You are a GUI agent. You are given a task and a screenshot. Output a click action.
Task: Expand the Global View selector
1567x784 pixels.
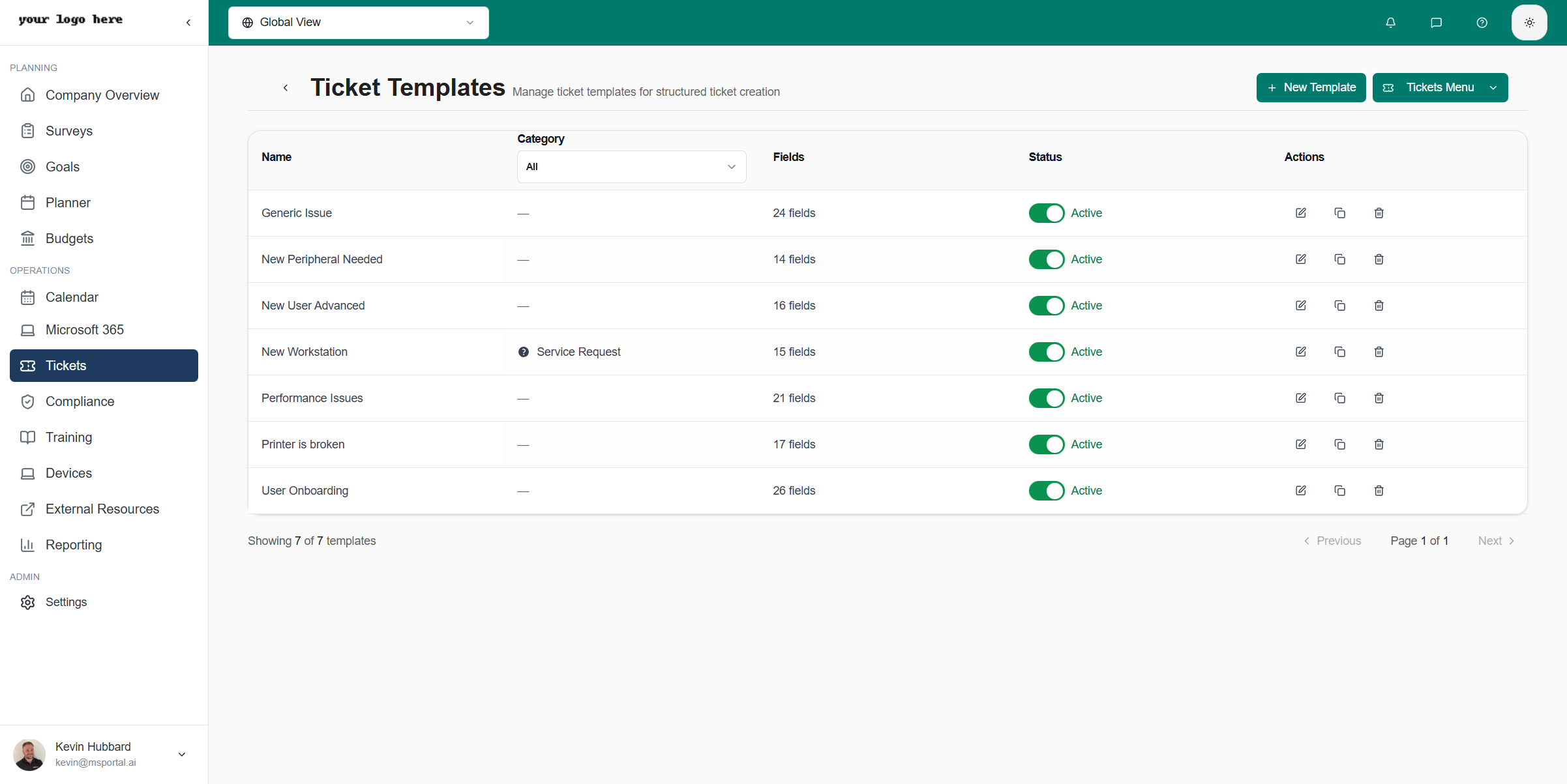(x=358, y=22)
